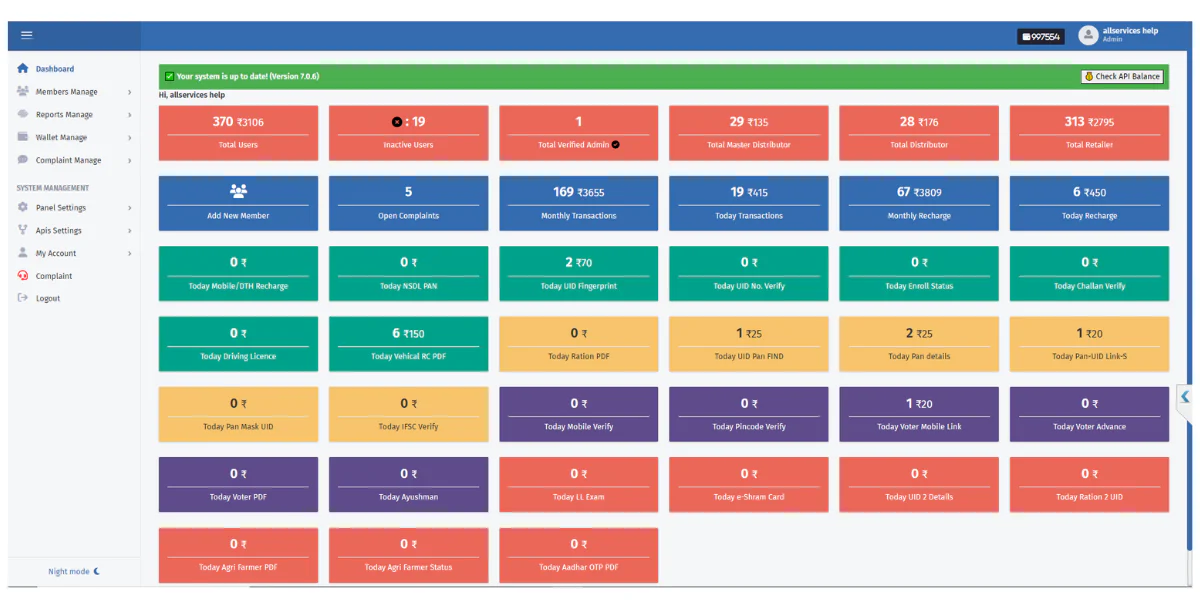
Task: Click the system up-to-date checkmark box
Action: (x=169, y=76)
